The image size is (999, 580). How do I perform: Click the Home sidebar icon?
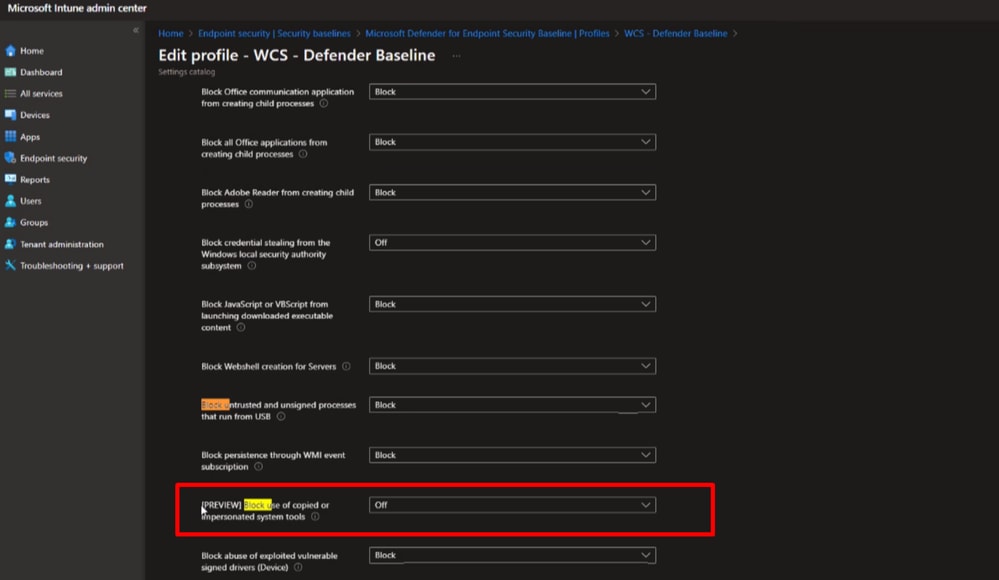[x=10, y=50]
